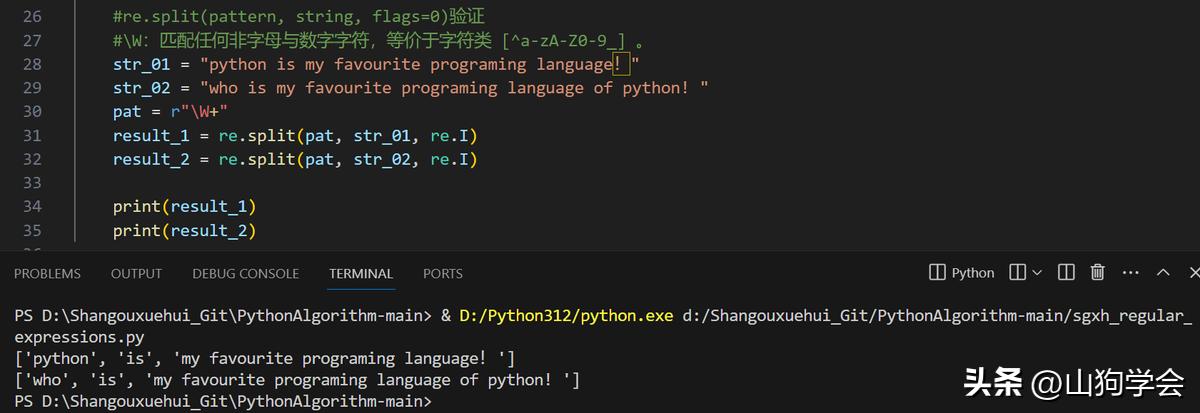Click the wrapped 'expressions.py' text in the terminal

(78, 337)
